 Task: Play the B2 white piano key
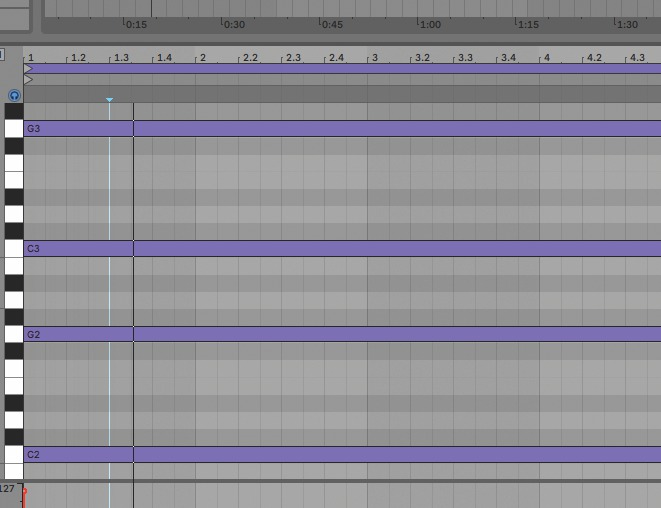click(14, 266)
